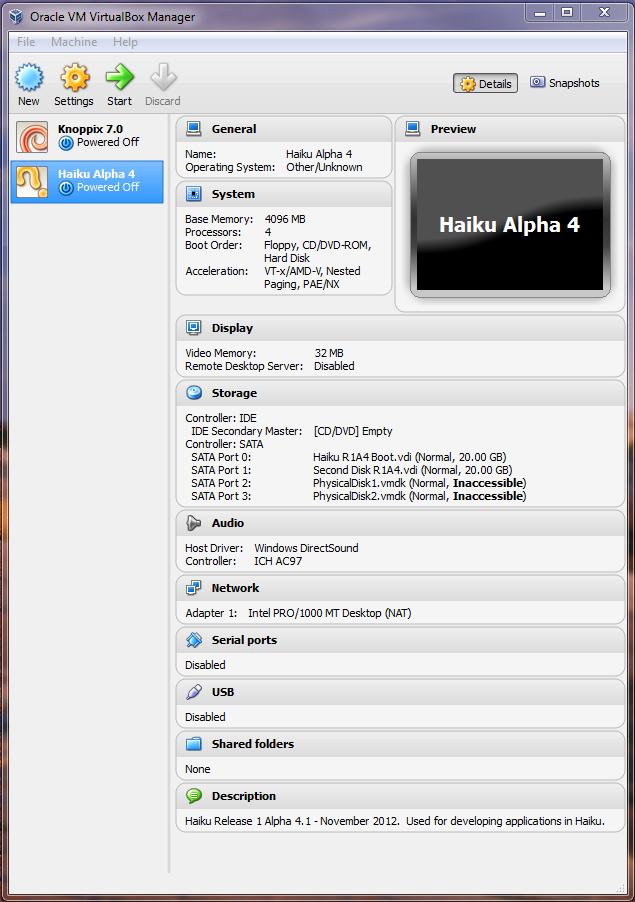Screen dimensions: 635x902
Task: Click 'Intel PRO/1000 MT Desktop (NAT)' adapter text
Action: [x=330, y=613]
